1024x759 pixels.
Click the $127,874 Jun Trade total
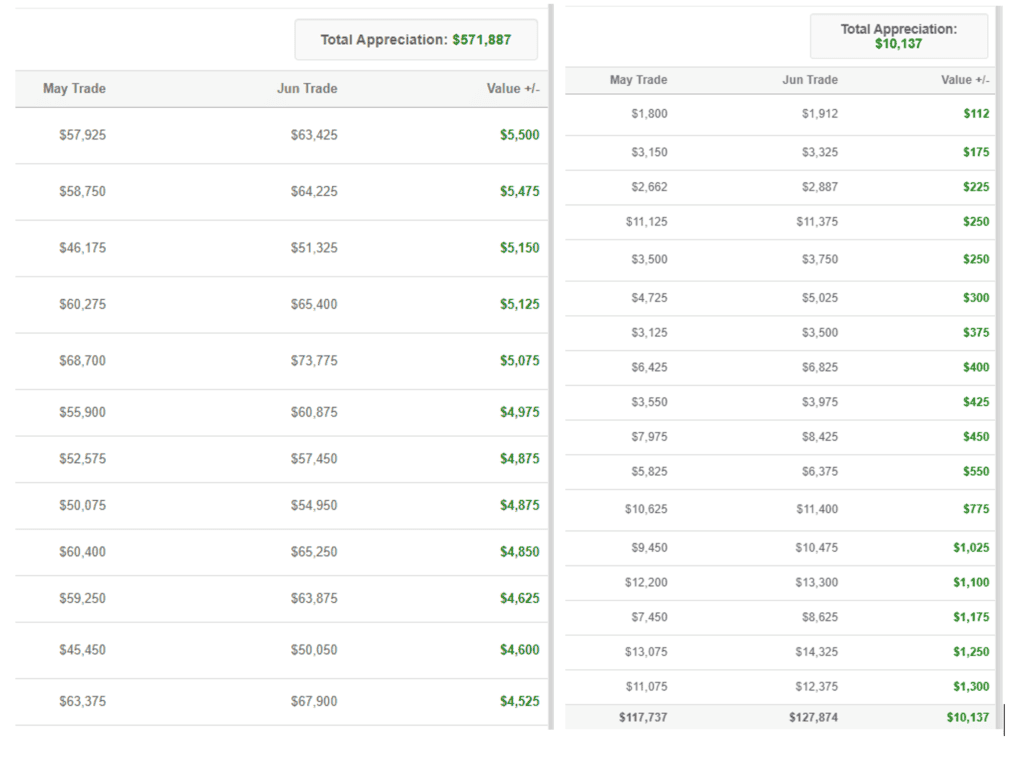813,717
